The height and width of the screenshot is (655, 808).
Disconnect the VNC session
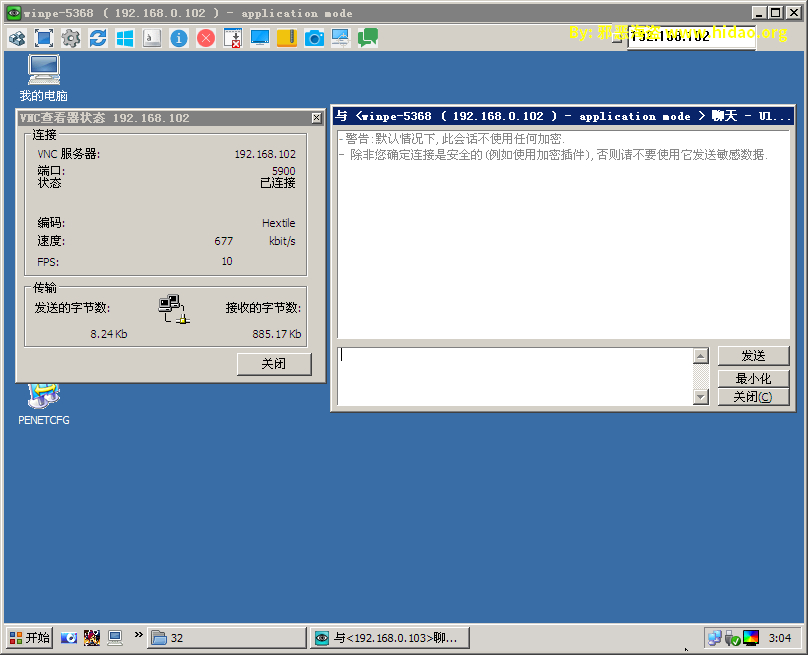(x=208, y=37)
